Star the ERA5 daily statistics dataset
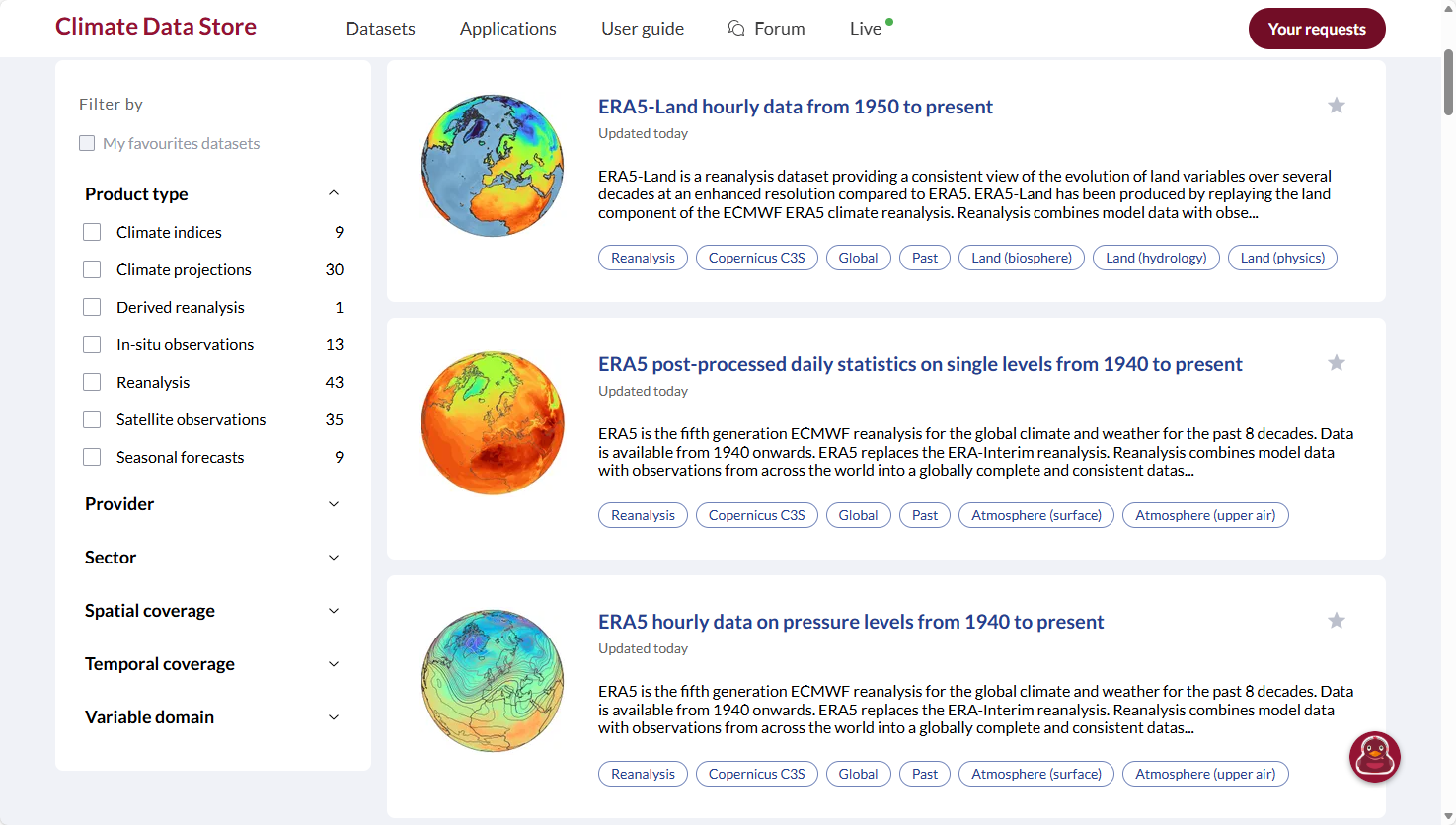 1337,363
